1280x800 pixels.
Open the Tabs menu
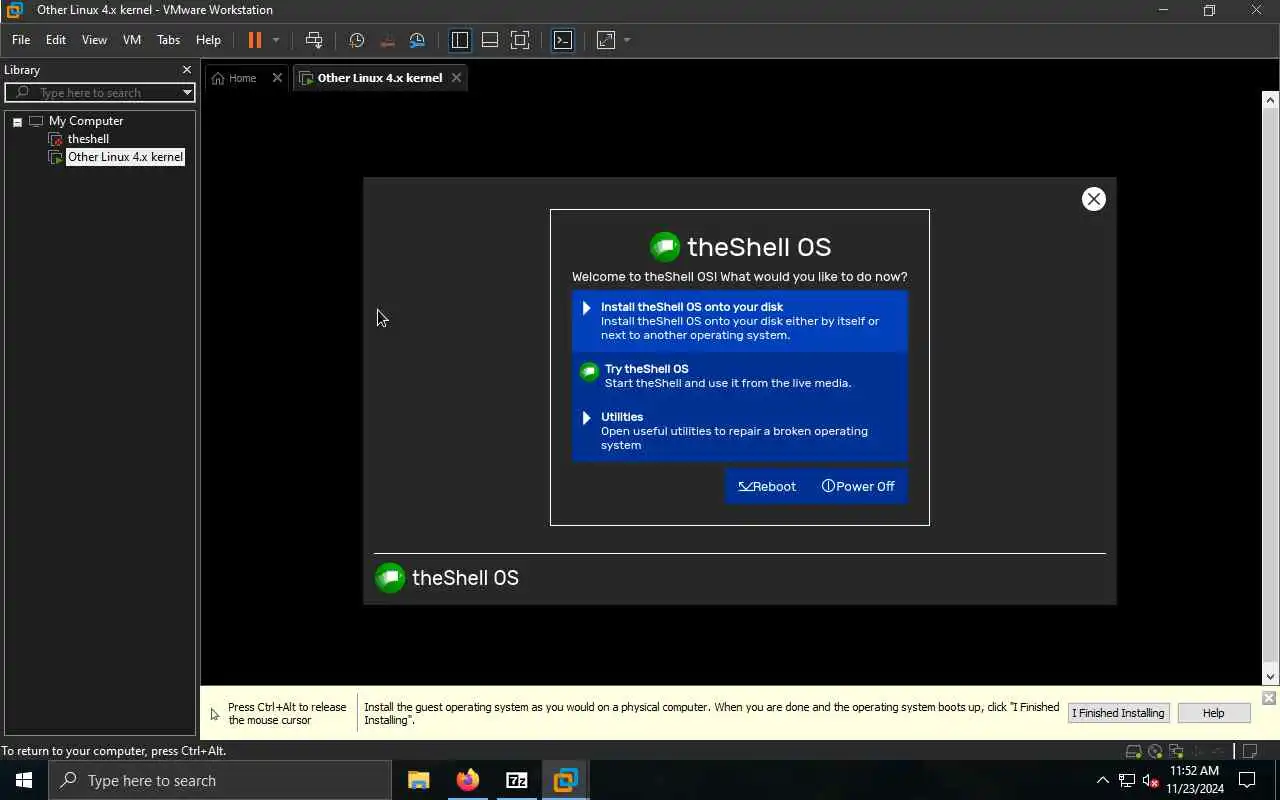pos(169,40)
